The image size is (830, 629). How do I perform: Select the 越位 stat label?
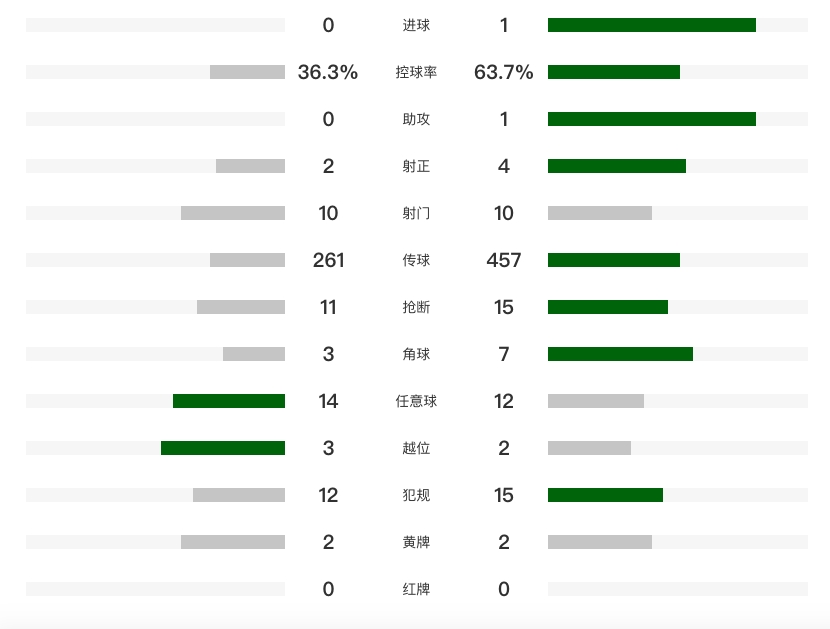pyautogui.click(x=416, y=448)
